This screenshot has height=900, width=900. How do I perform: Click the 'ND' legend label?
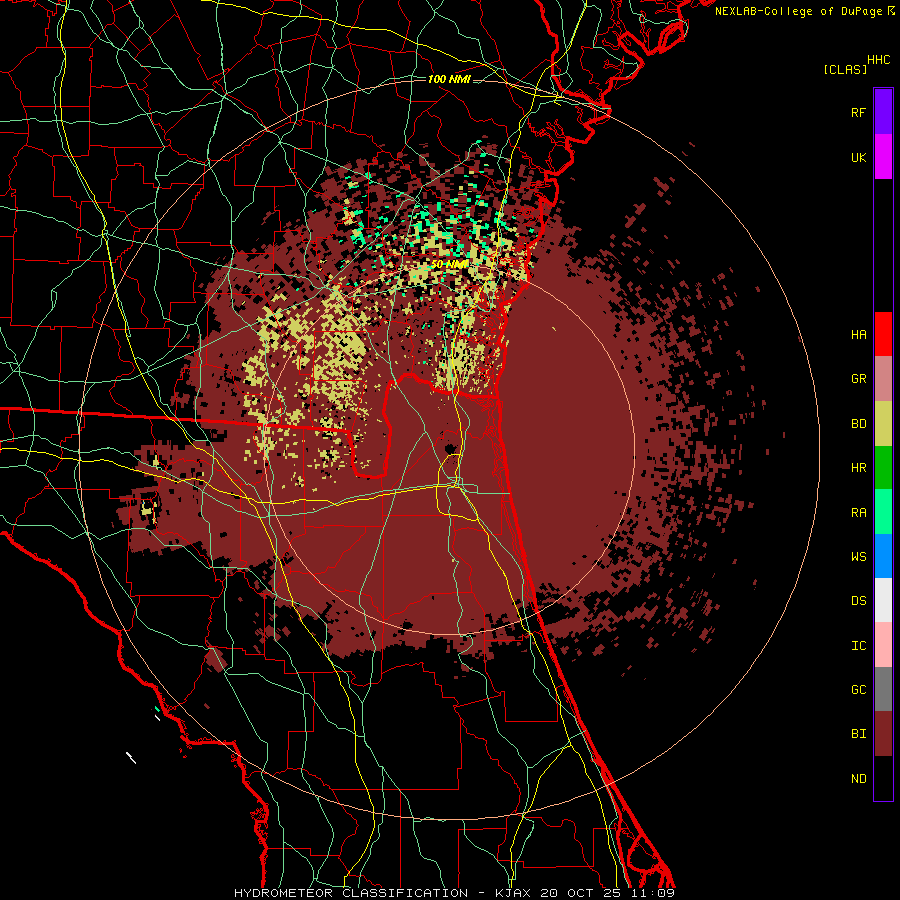coord(859,779)
